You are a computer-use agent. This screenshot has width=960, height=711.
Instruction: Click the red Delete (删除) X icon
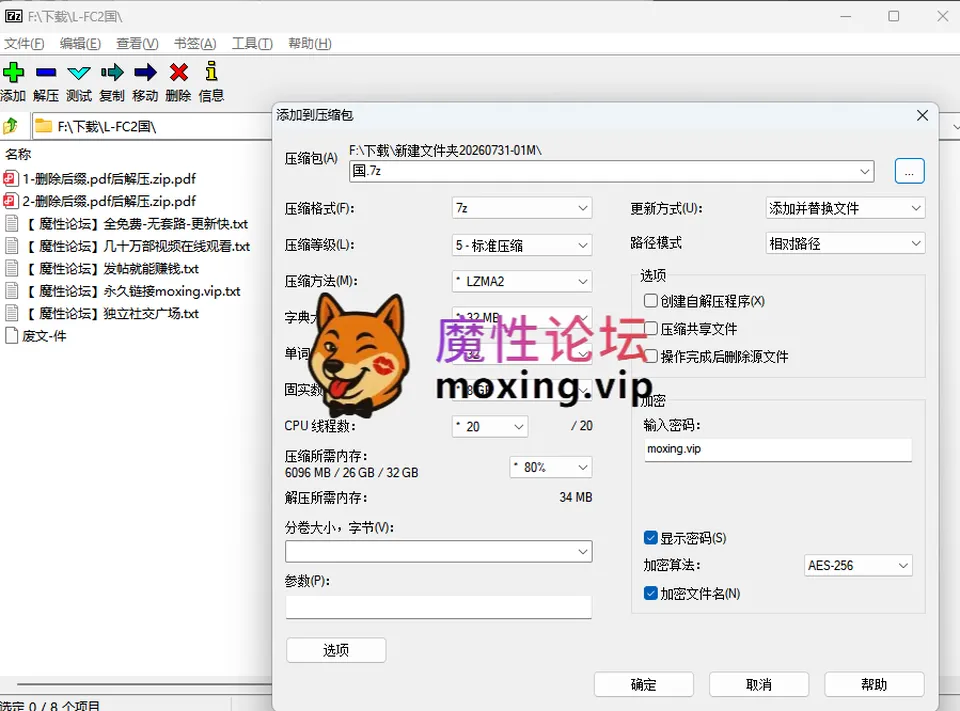click(x=179, y=72)
